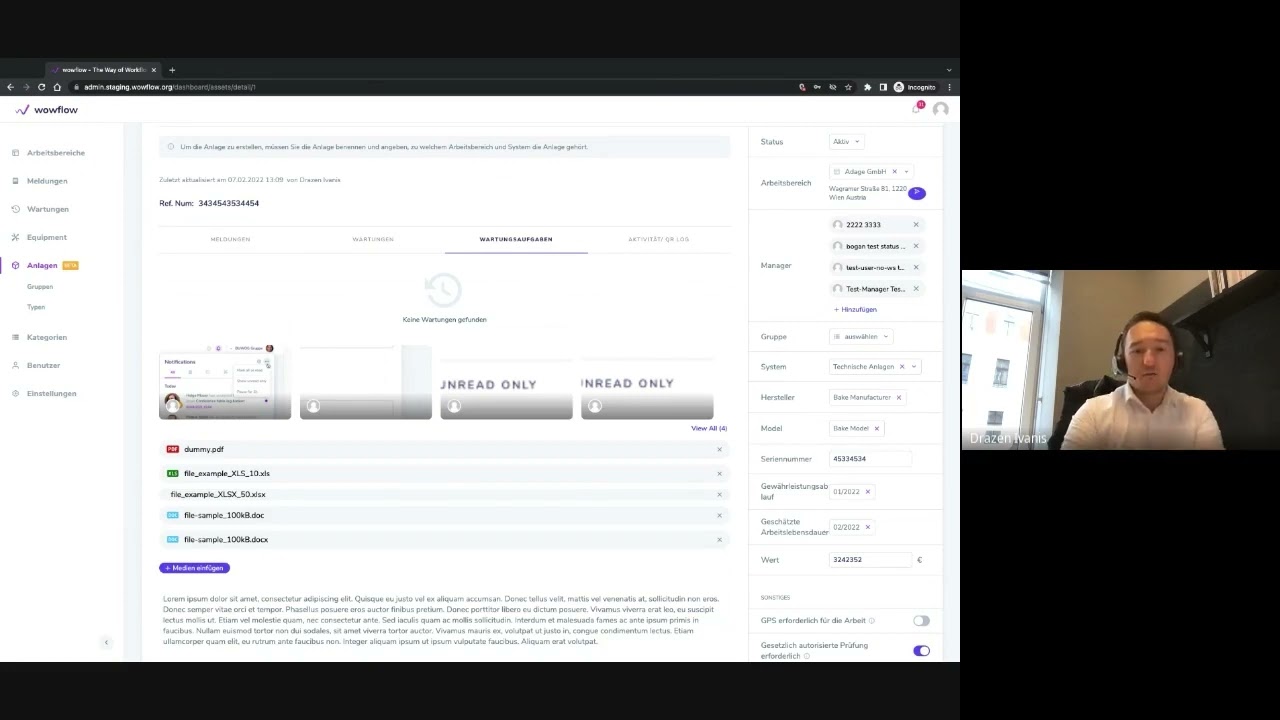Open the blank second thumbnail

click(x=366, y=382)
